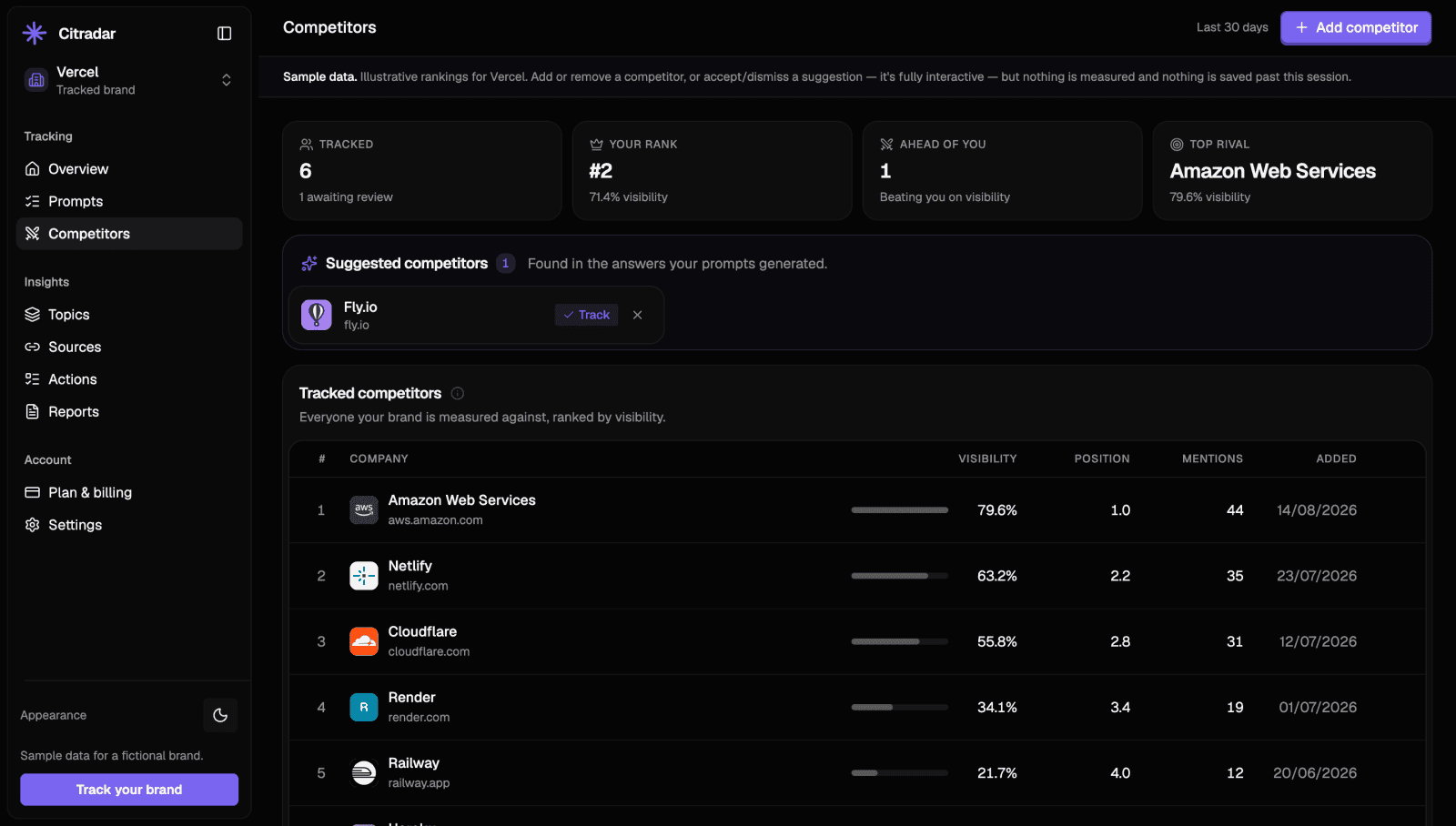Click the Added column header
Image resolution: width=1456 pixels, height=826 pixels.
coord(1336,459)
